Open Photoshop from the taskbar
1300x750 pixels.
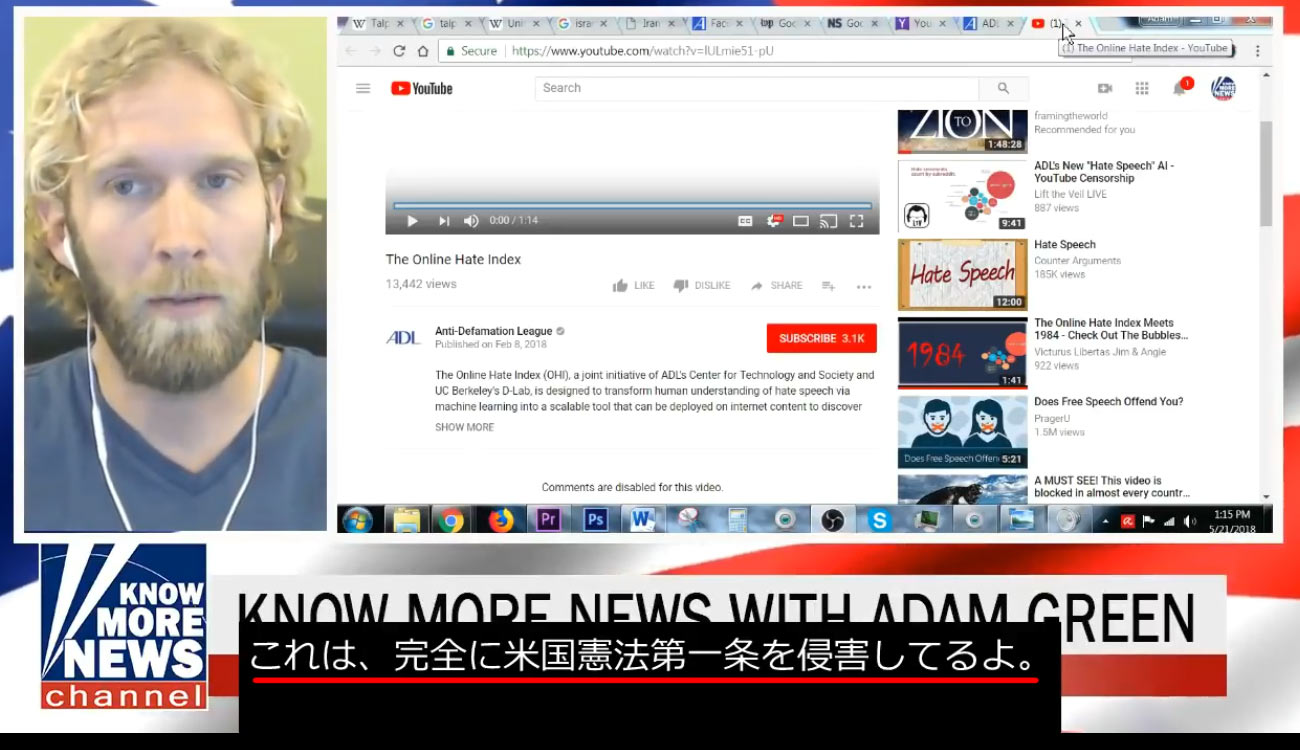tap(596, 520)
